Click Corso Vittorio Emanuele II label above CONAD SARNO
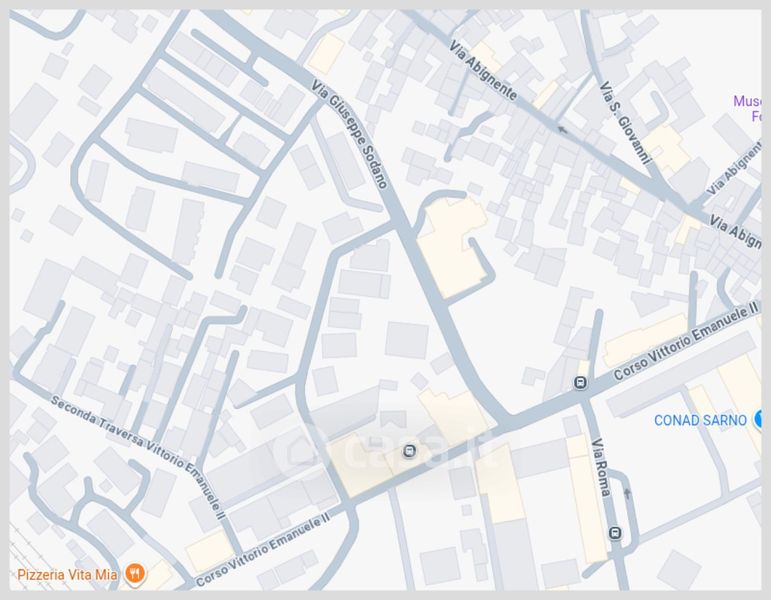Viewport: 771px width, 600px height. pos(686,342)
